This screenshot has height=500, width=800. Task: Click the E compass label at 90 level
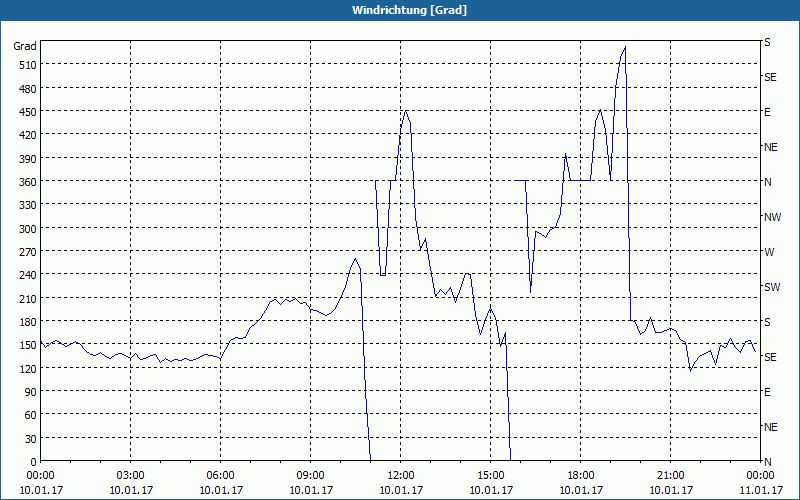(x=767, y=392)
